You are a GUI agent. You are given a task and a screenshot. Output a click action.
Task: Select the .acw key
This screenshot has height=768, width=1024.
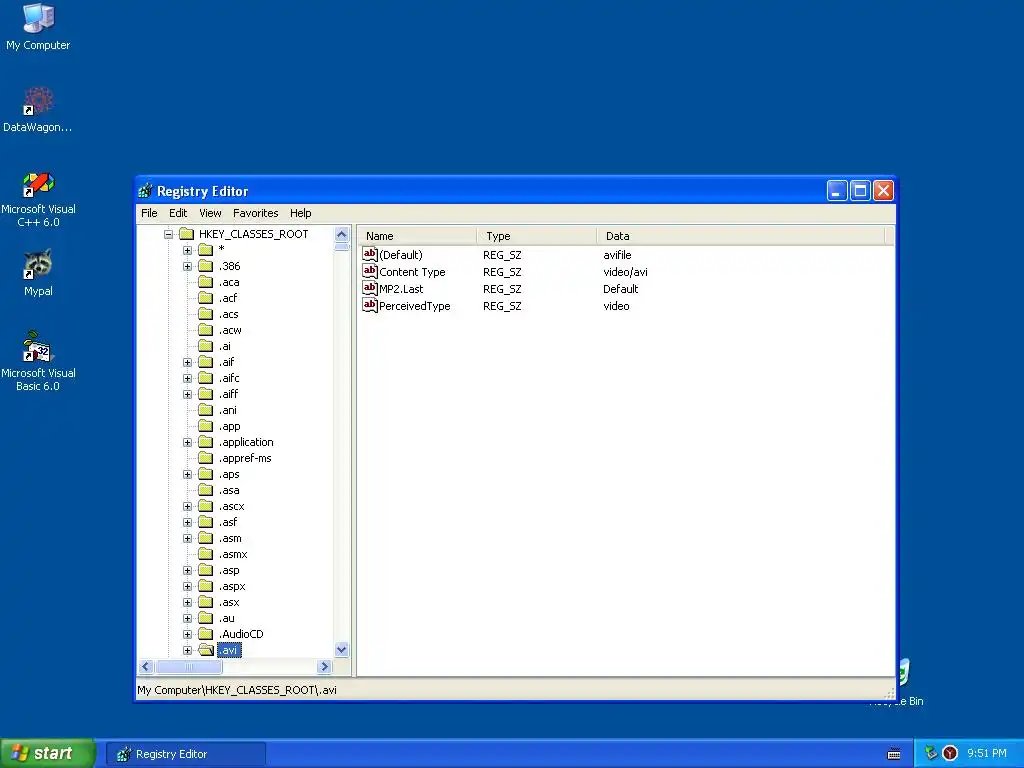pos(230,330)
